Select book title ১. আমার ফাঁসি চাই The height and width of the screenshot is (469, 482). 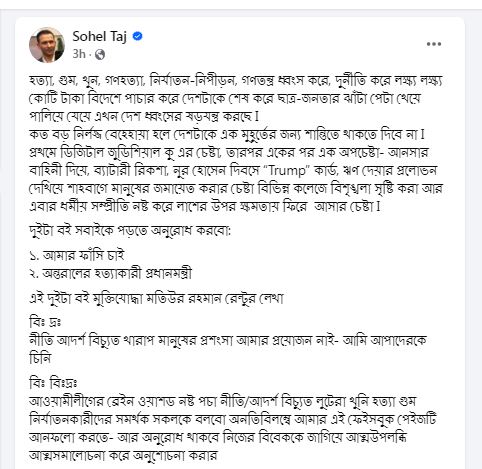click(77, 255)
